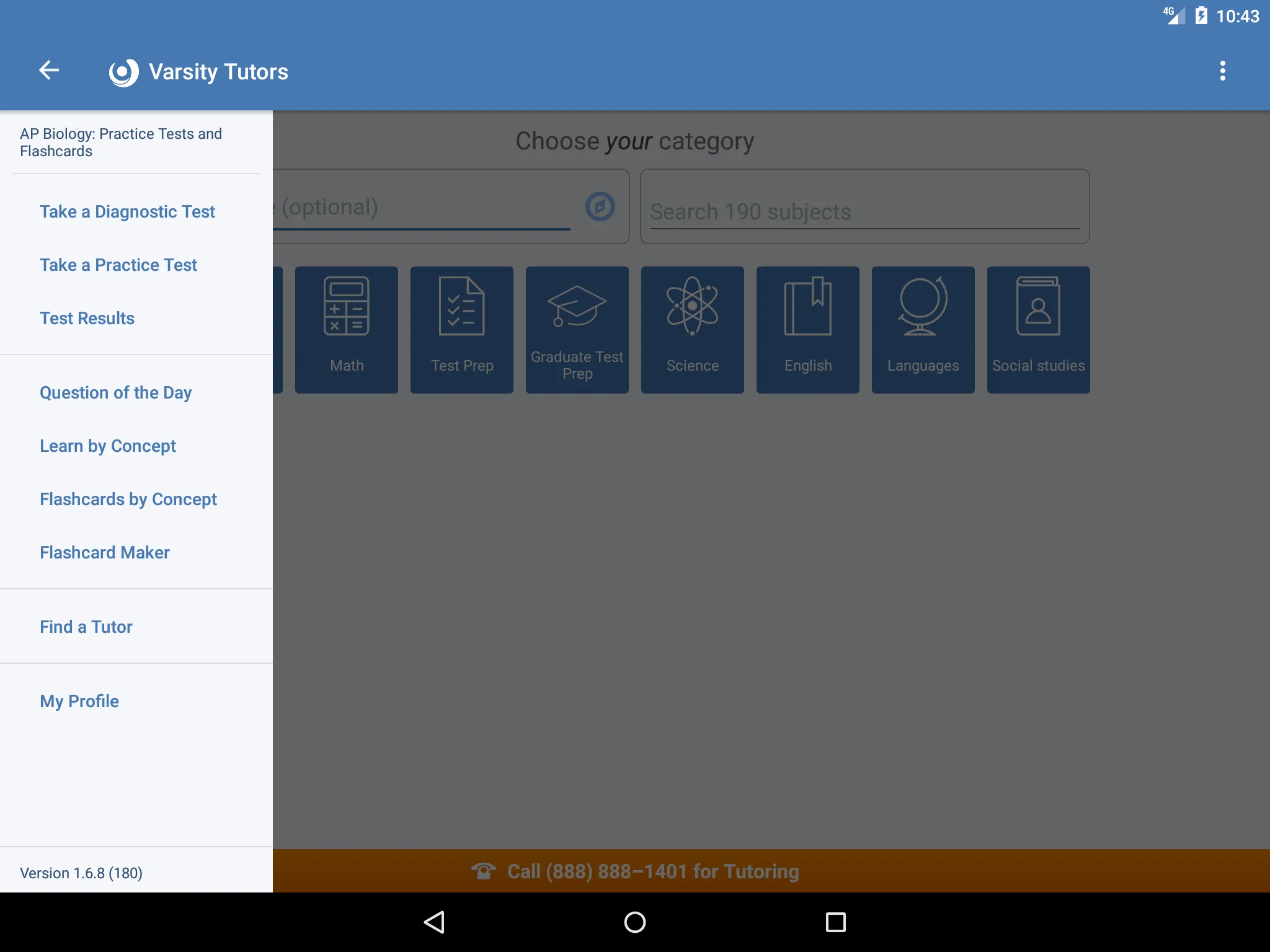Viewport: 1270px width, 952px height.
Task: Click the Search 190 subjects input field
Action: (863, 212)
